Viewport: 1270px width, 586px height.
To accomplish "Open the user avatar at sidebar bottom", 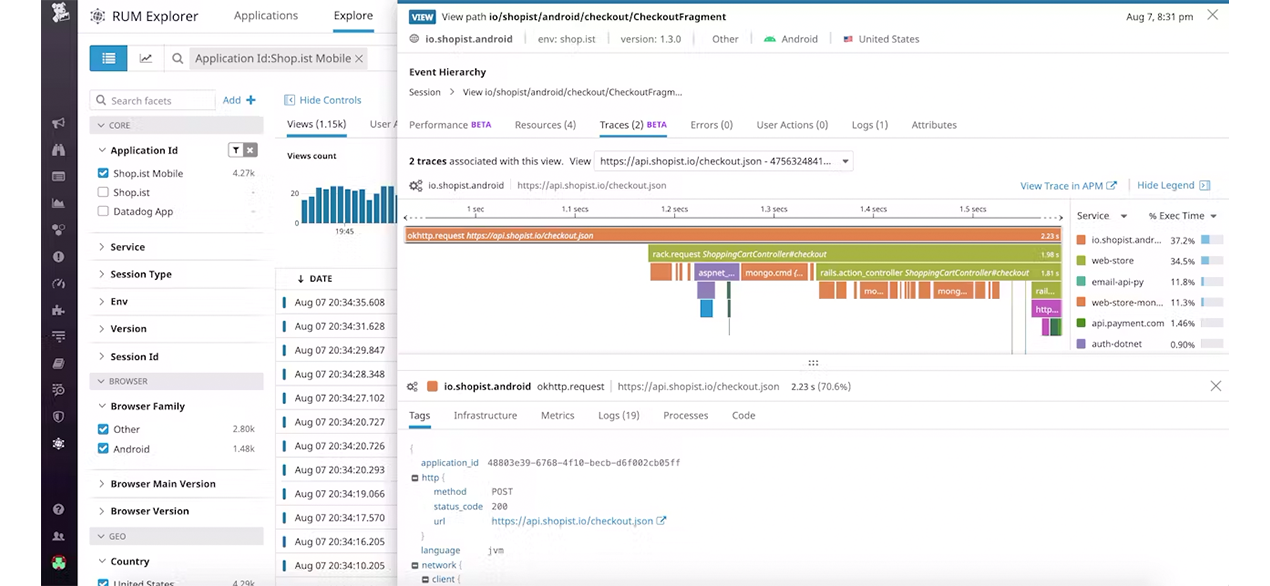I will [x=59, y=563].
